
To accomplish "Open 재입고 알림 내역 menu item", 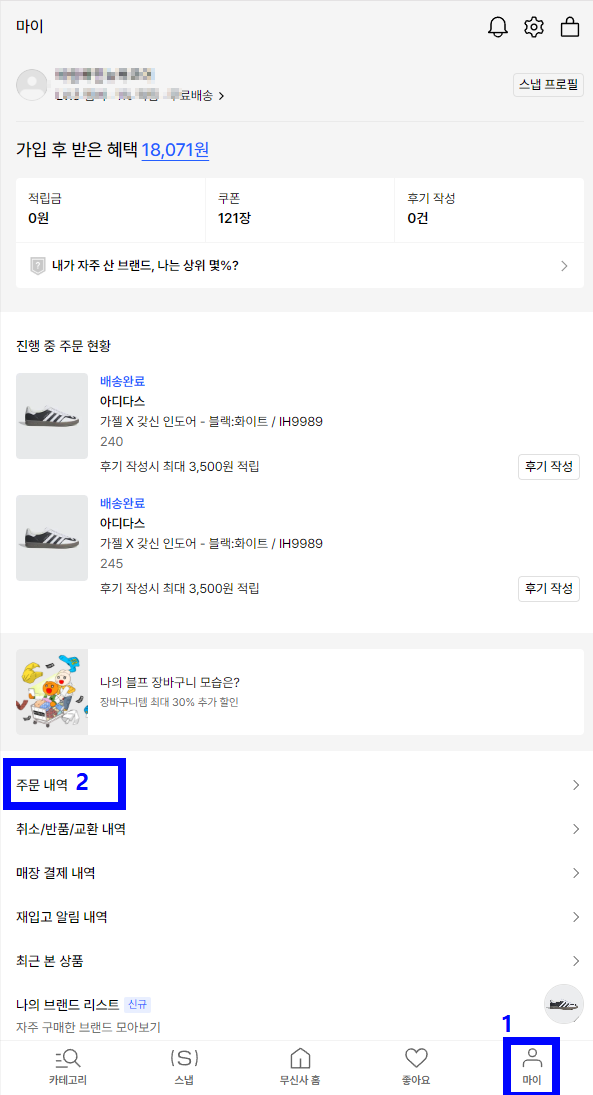I will point(296,916).
